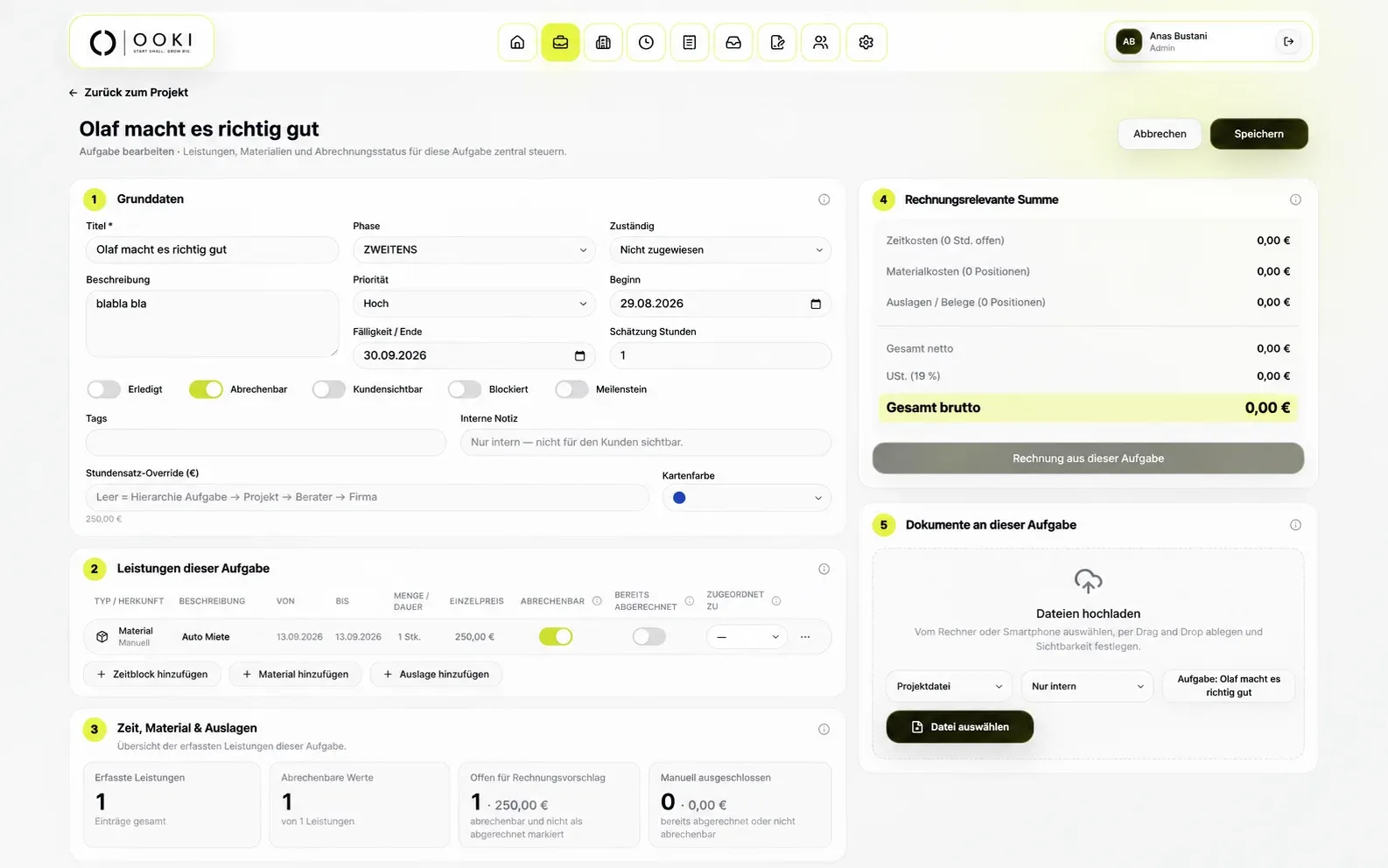Screen dimensions: 1388x868
Task: Show info for Leistungen dieser Aufgabe section
Action: click(824, 569)
